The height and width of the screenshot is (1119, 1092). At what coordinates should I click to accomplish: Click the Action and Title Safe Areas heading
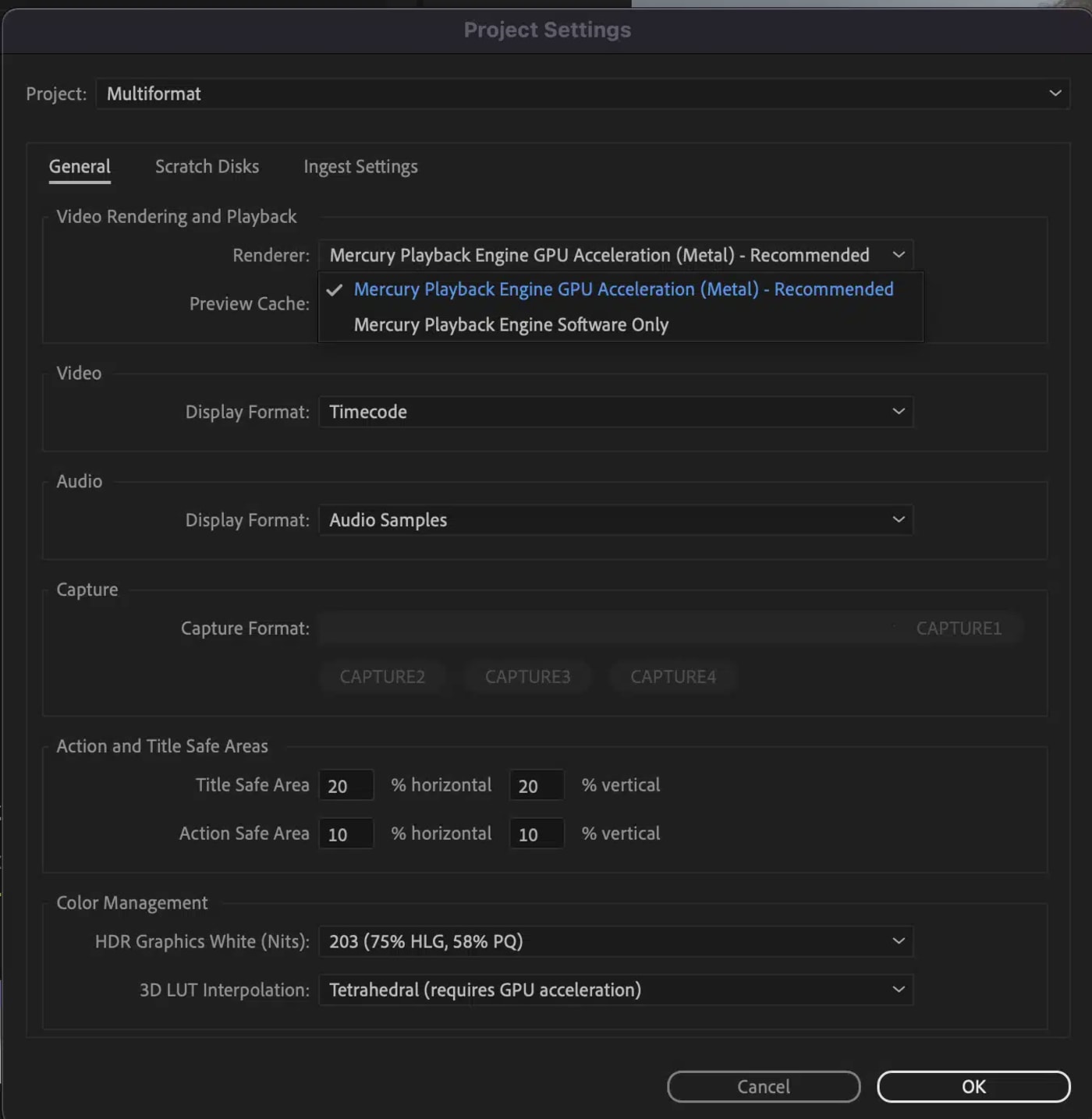tap(162, 746)
